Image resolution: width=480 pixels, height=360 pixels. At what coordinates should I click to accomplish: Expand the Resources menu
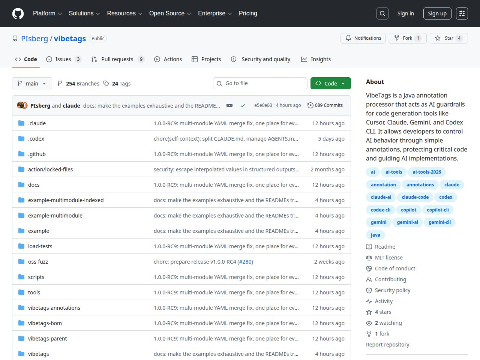124,13
